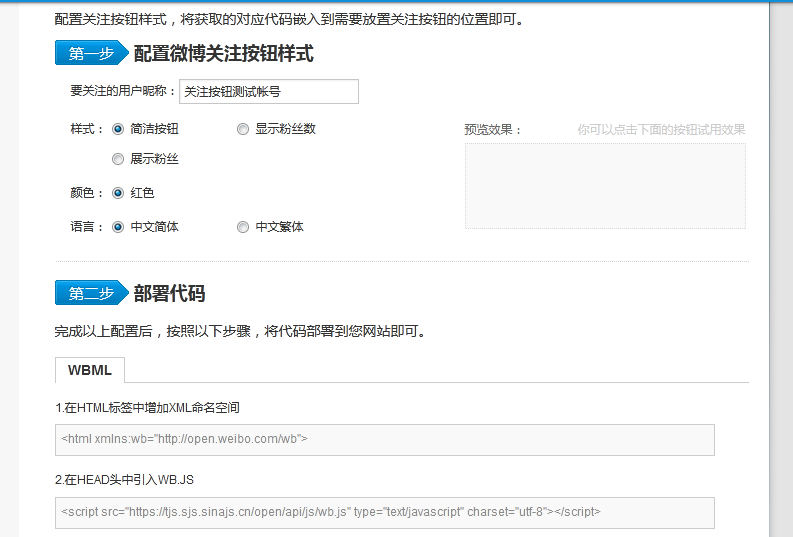Set language to 中文简体
The height and width of the screenshot is (537, 793).
coord(118,227)
